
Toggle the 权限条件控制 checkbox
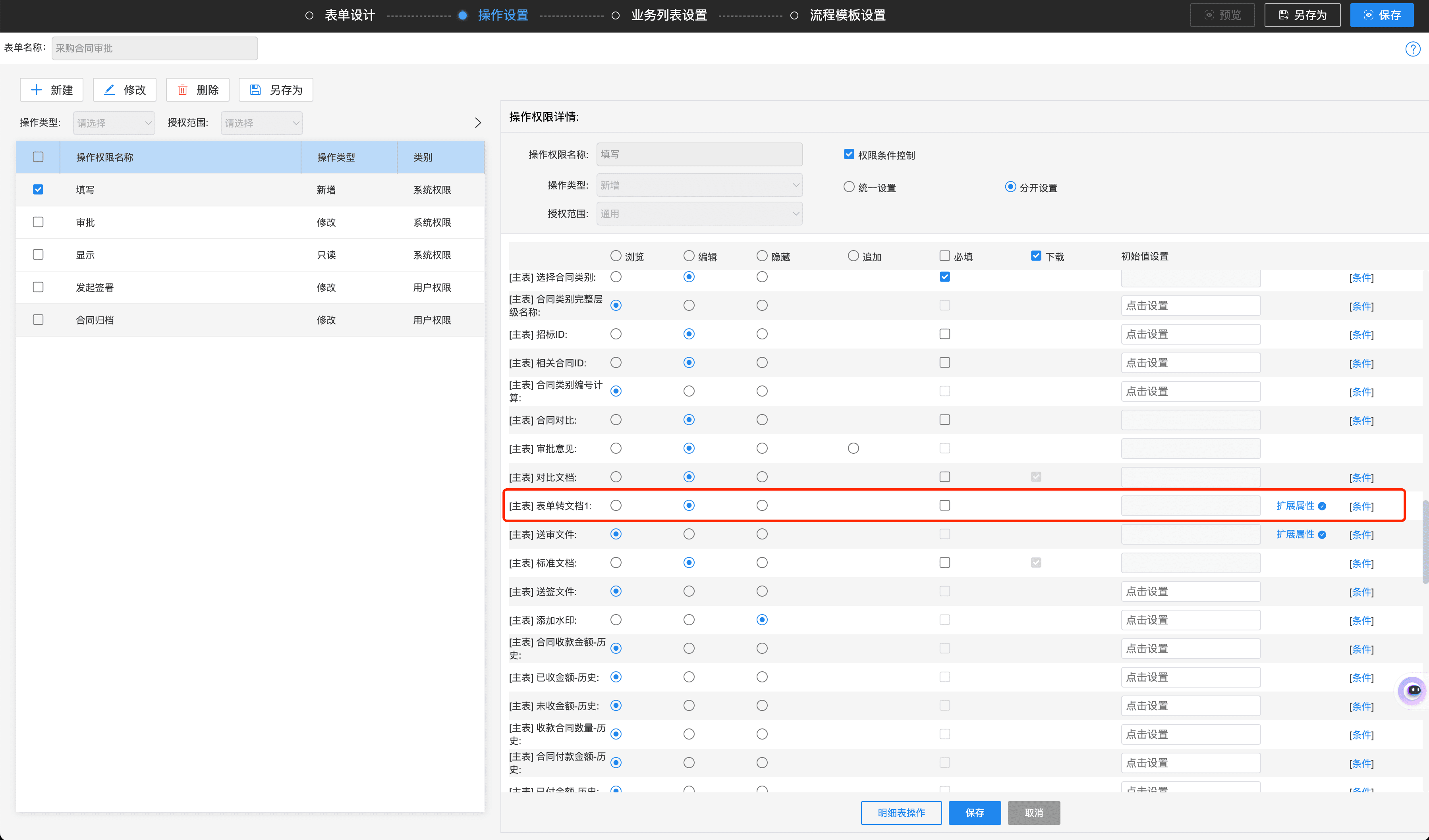pyautogui.click(x=849, y=154)
